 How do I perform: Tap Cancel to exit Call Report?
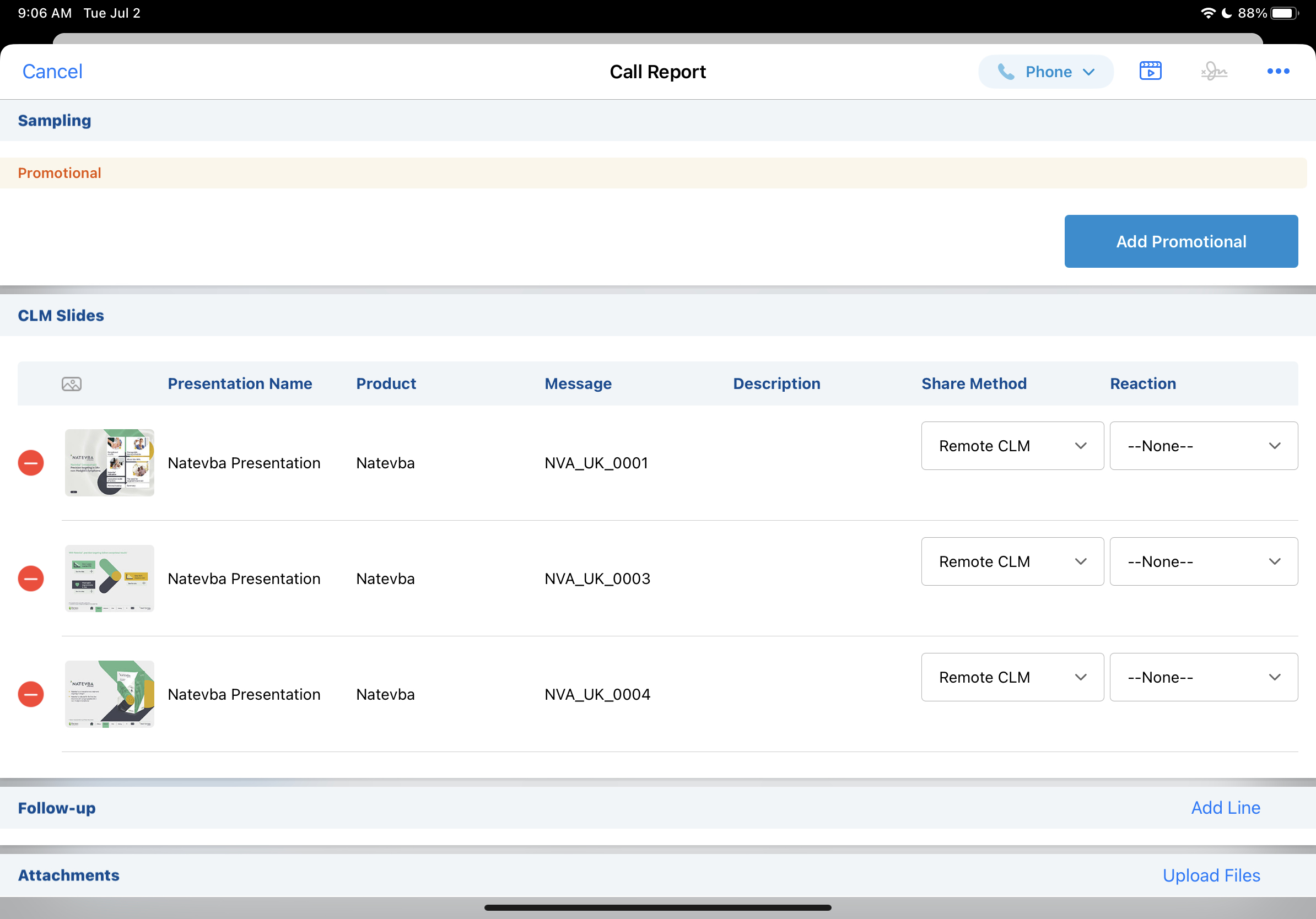(x=52, y=72)
